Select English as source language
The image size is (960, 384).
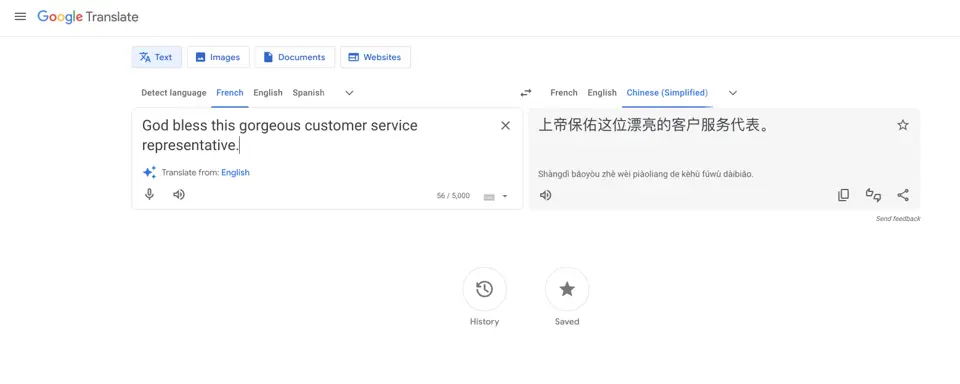tap(268, 92)
